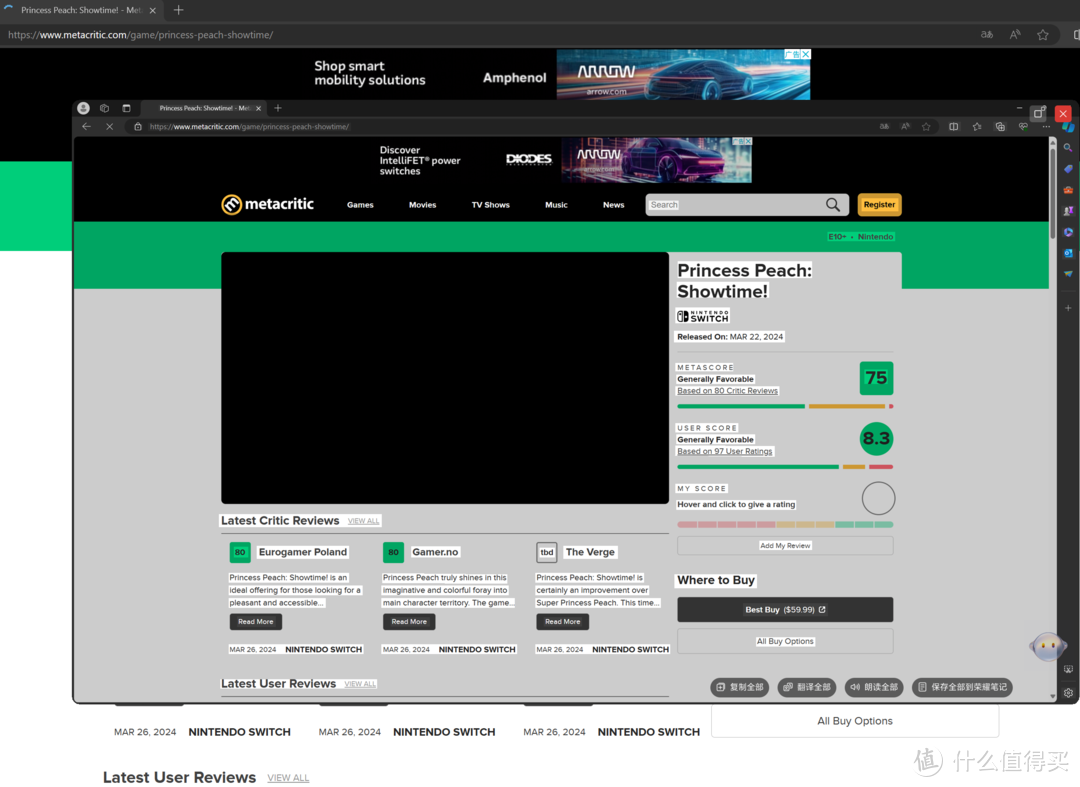Open the Edge three-dots settings menu
The width and height of the screenshot is (1080, 787).
point(1045,127)
